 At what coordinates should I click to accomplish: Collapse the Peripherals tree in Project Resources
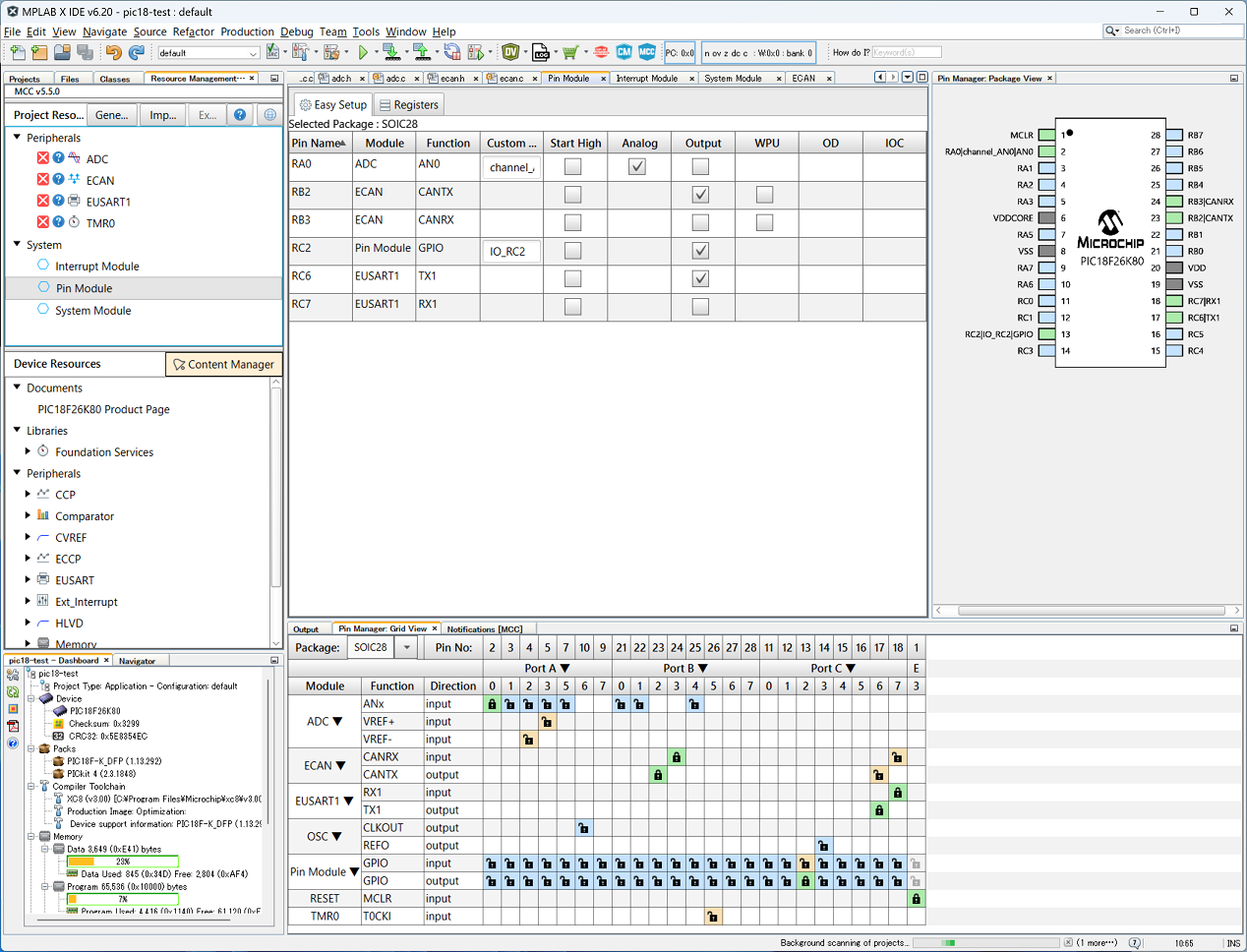click(18, 138)
